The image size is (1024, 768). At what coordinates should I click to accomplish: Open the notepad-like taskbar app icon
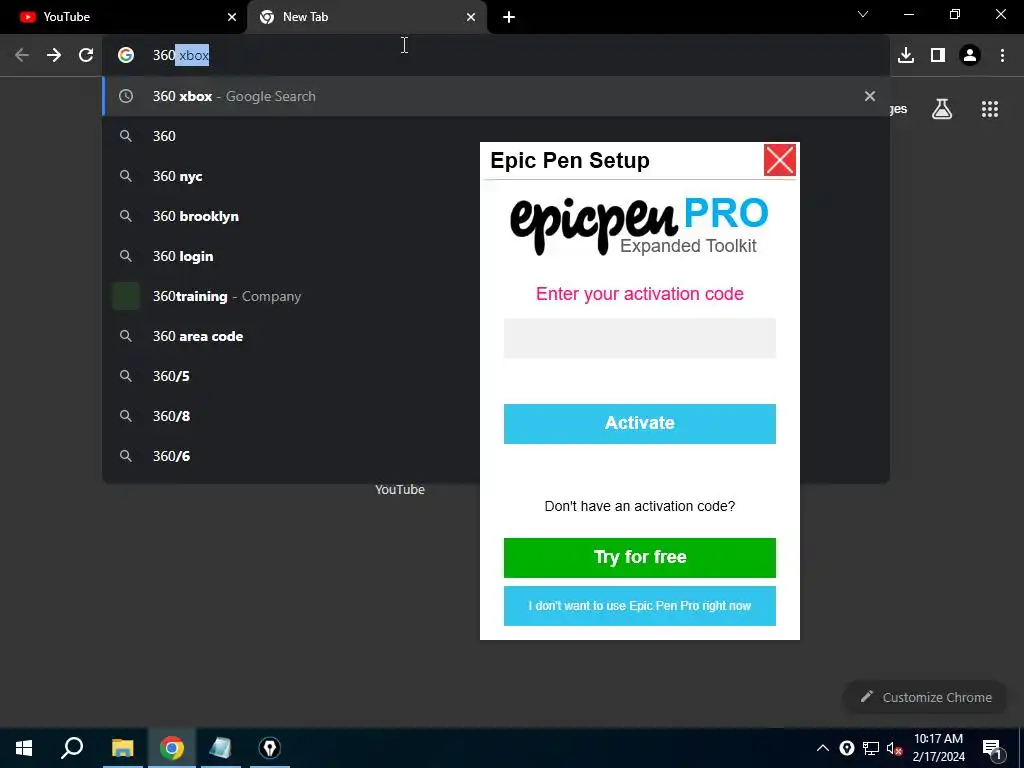point(221,748)
